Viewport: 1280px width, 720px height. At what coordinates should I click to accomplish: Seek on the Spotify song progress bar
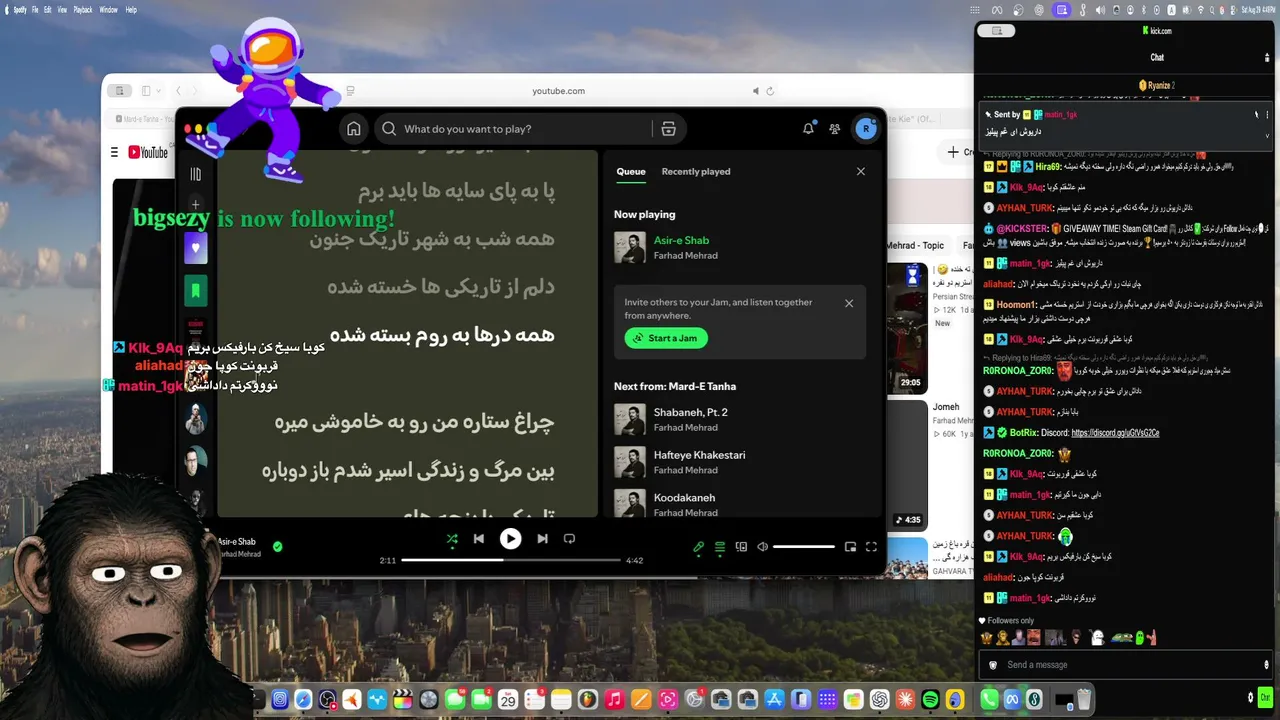point(510,560)
